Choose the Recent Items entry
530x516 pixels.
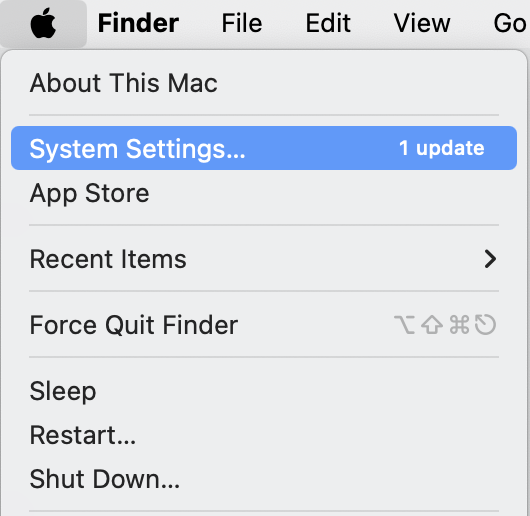pyautogui.click(x=264, y=259)
